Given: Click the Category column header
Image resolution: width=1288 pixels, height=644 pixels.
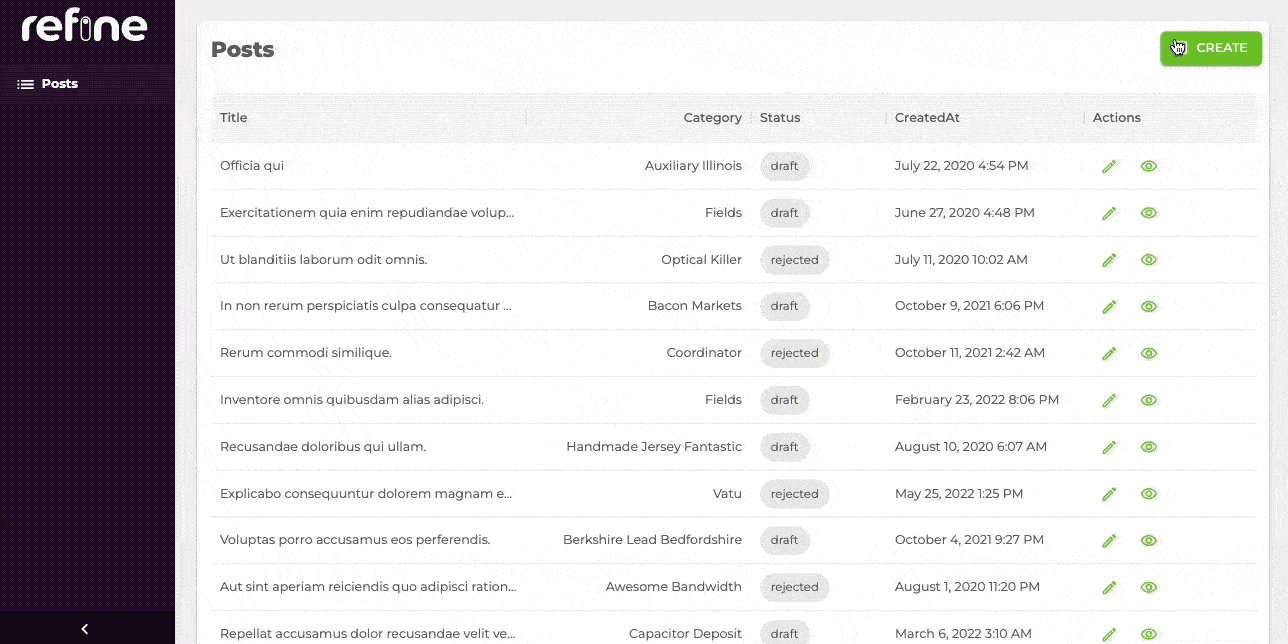Looking at the screenshot, I should click(x=712, y=118).
